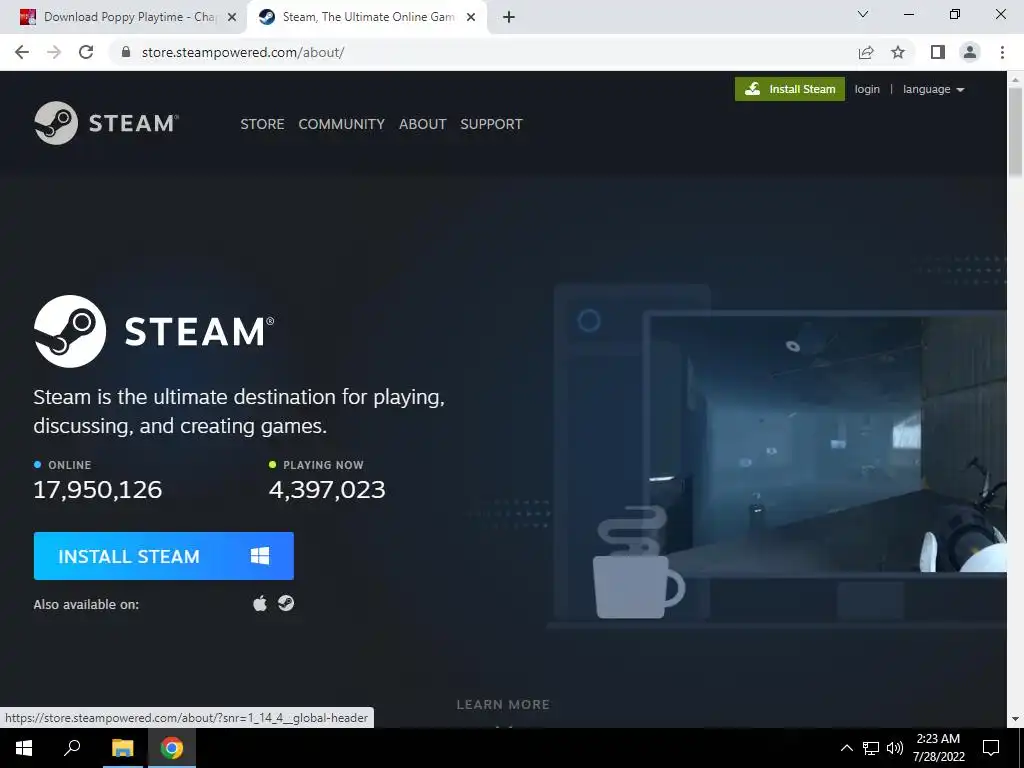Click the Steam logo in the header
1024x768 pixels.
(106, 123)
